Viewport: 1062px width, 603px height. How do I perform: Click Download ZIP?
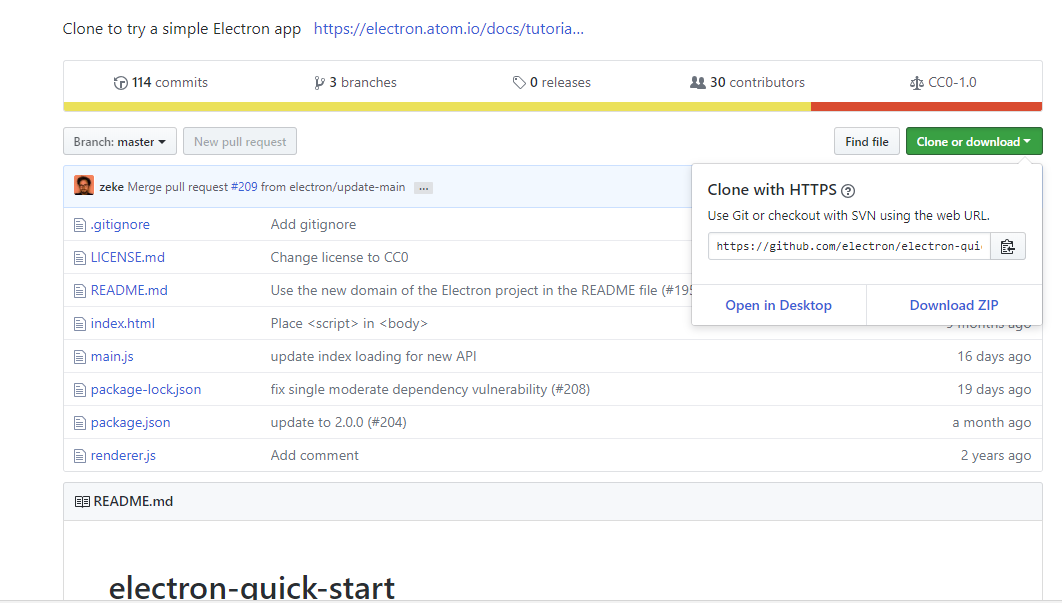pyautogui.click(x=954, y=306)
